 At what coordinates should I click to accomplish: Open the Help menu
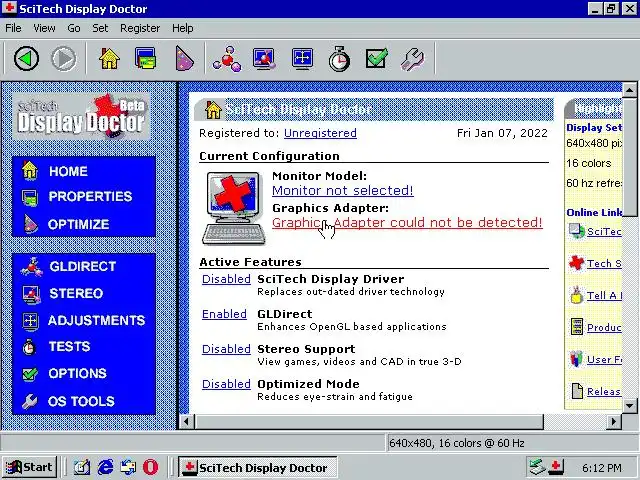(x=182, y=28)
